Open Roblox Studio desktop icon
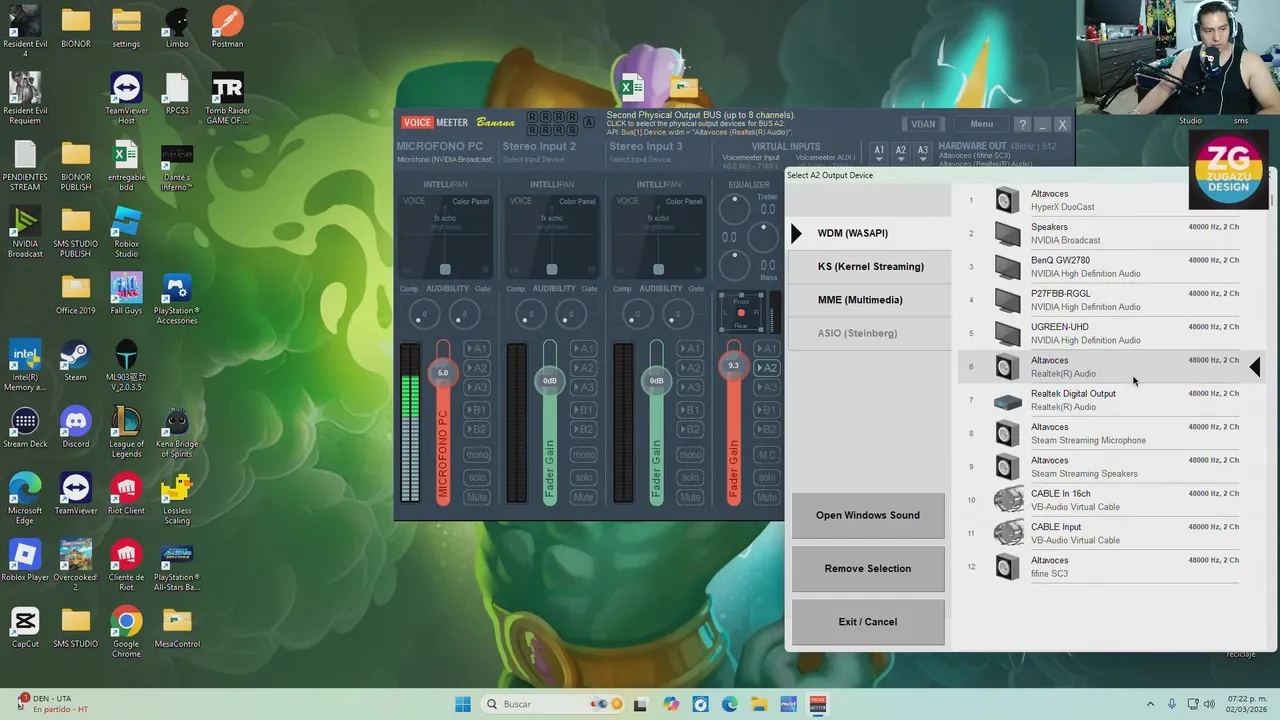Screen dimensions: 1280x720 [x=126, y=232]
